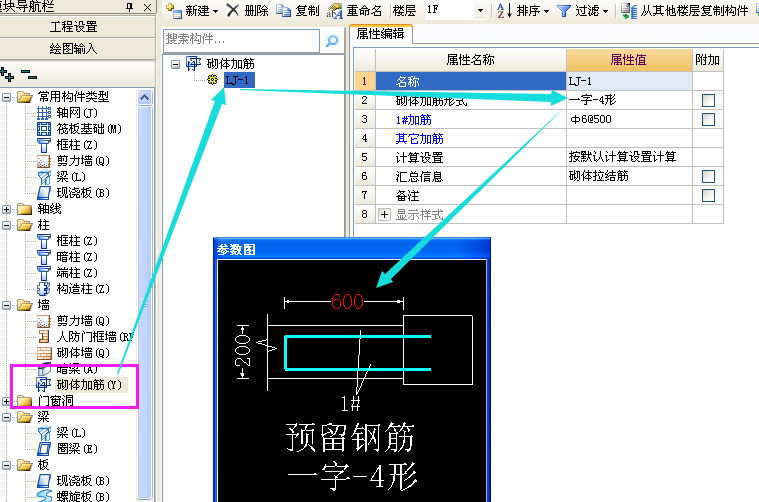Image resolution: width=759 pixels, height=502 pixels.
Task: Click 从其他楼层复制构件 button
Action: click(x=684, y=10)
